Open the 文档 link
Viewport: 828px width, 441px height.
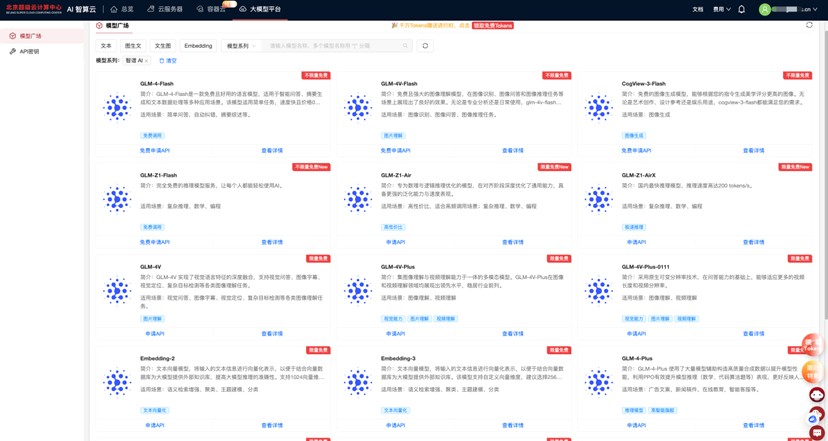tap(698, 9)
